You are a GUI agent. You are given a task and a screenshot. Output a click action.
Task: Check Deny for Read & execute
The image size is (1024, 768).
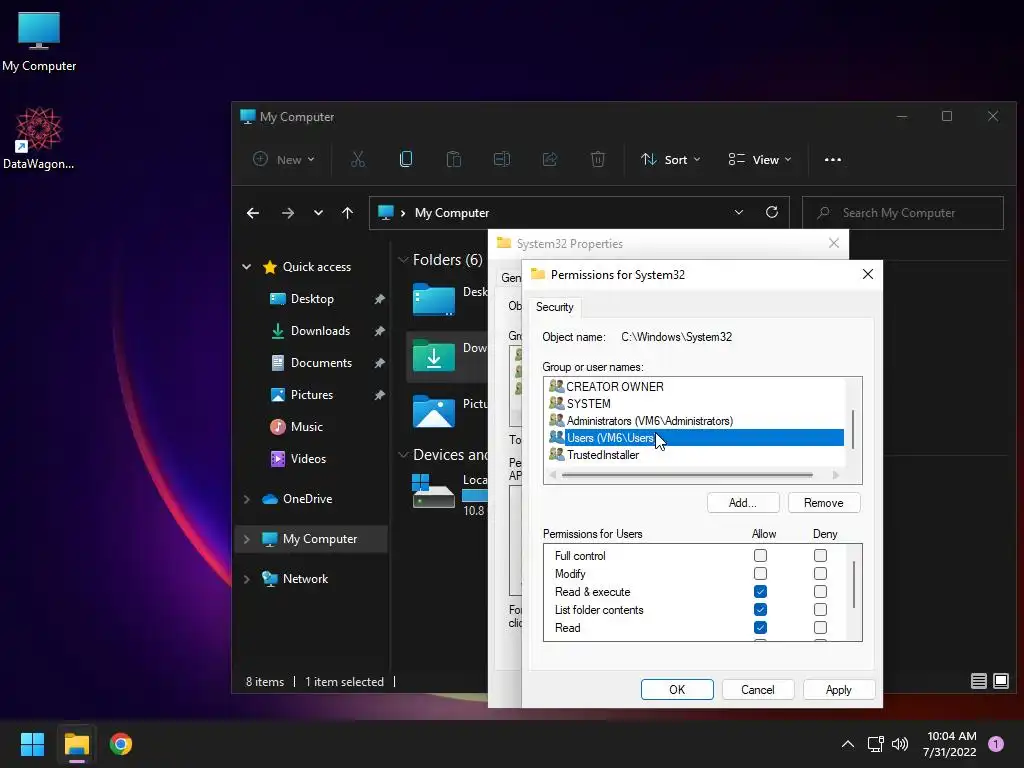(x=820, y=592)
